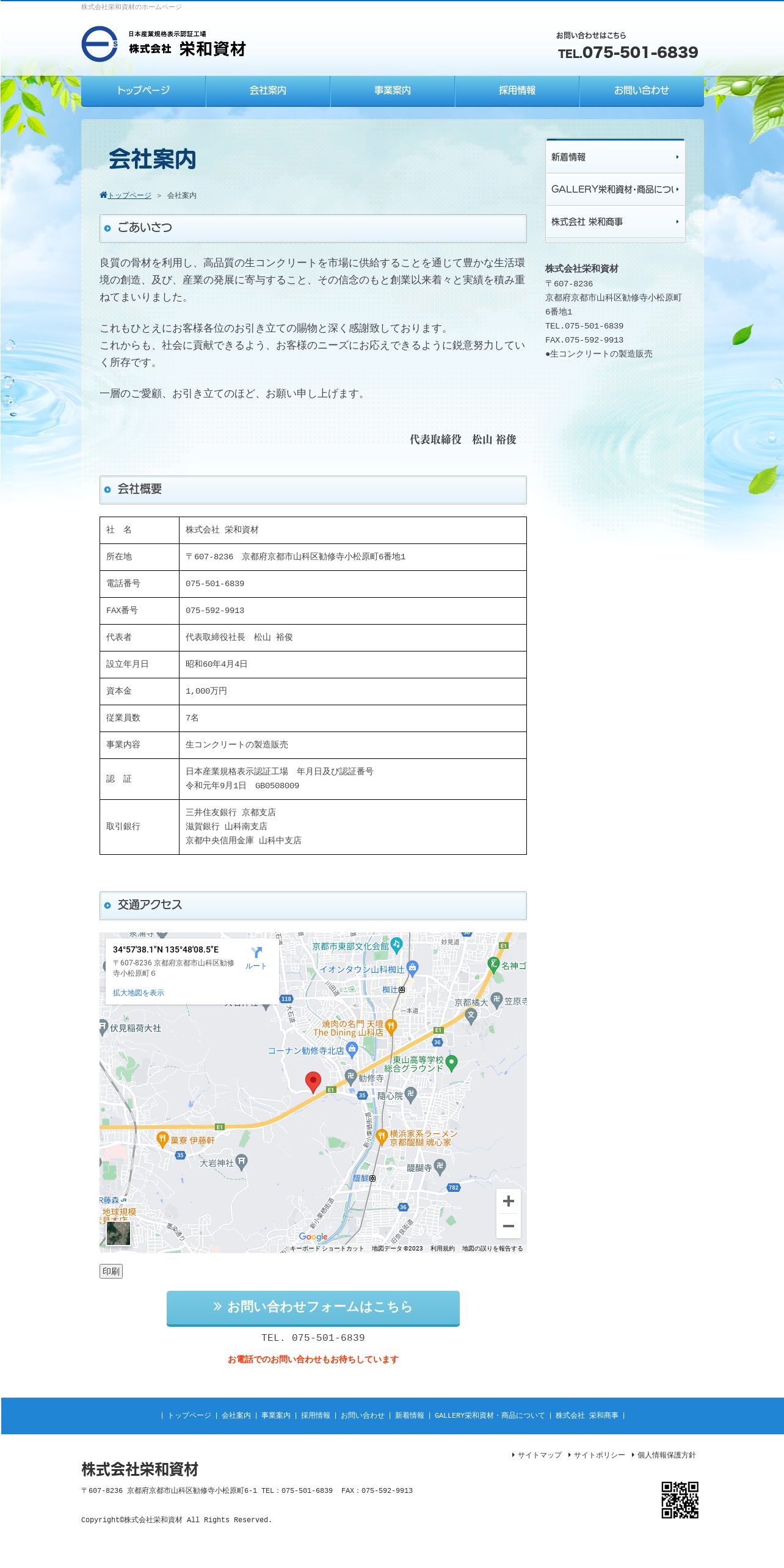This screenshot has height=1568, width=784.
Task: Click 焼肉の名門 天壇 restaurant marker icon
Action: pos(391,1027)
